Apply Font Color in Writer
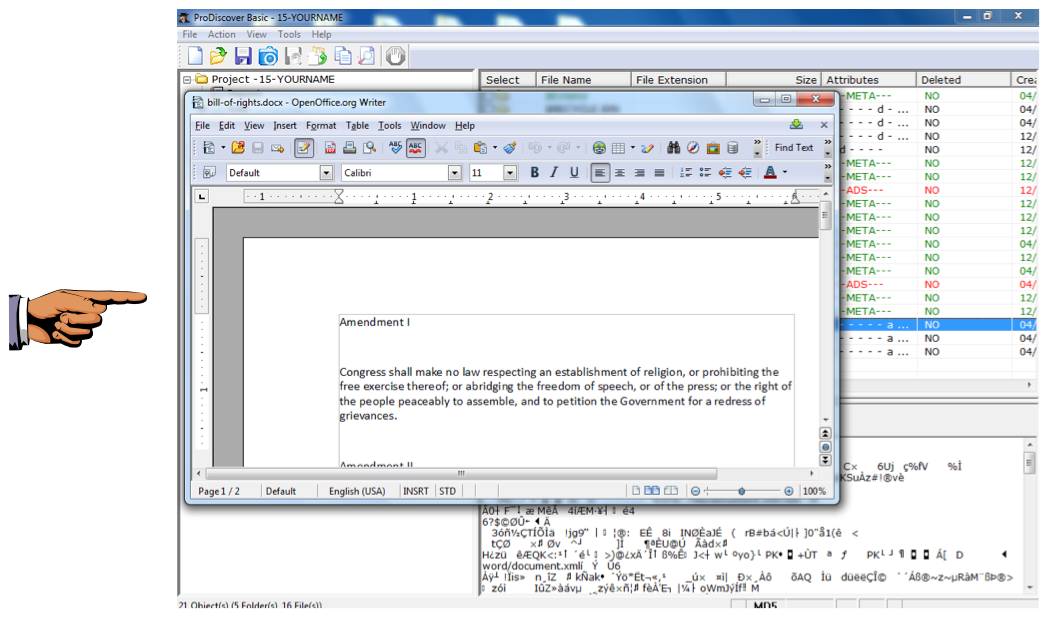The image size is (1050, 622). (x=770, y=173)
